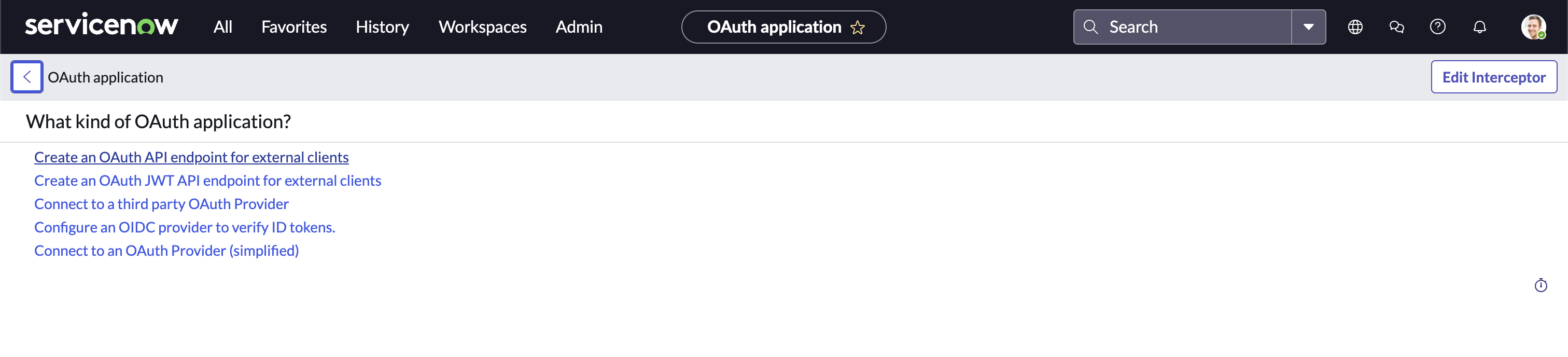The image size is (1568, 357).
Task: Favorite the OAuth application page star
Action: click(x=858, y=28)
